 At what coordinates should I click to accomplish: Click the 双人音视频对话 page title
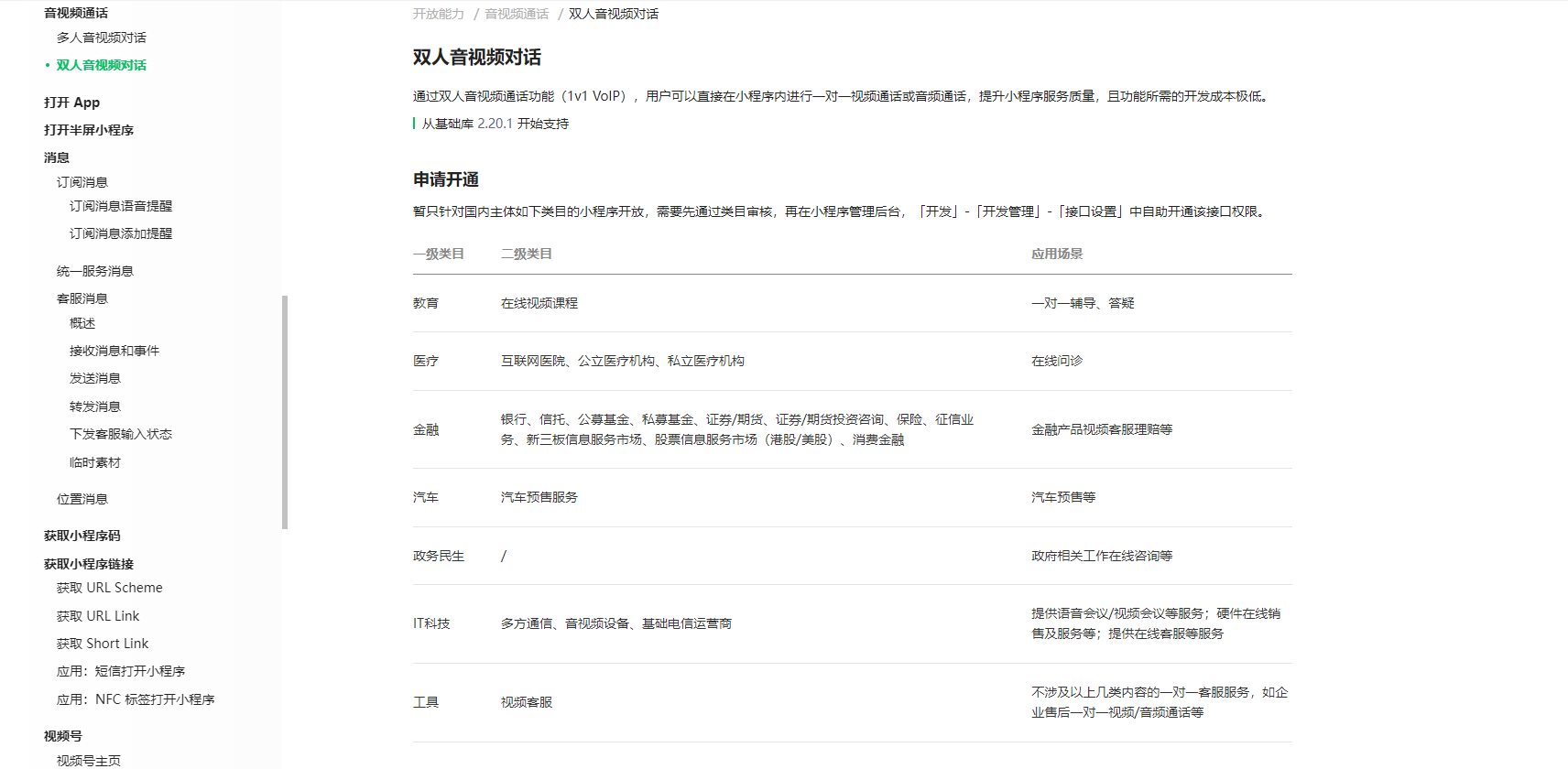[477, 57]
